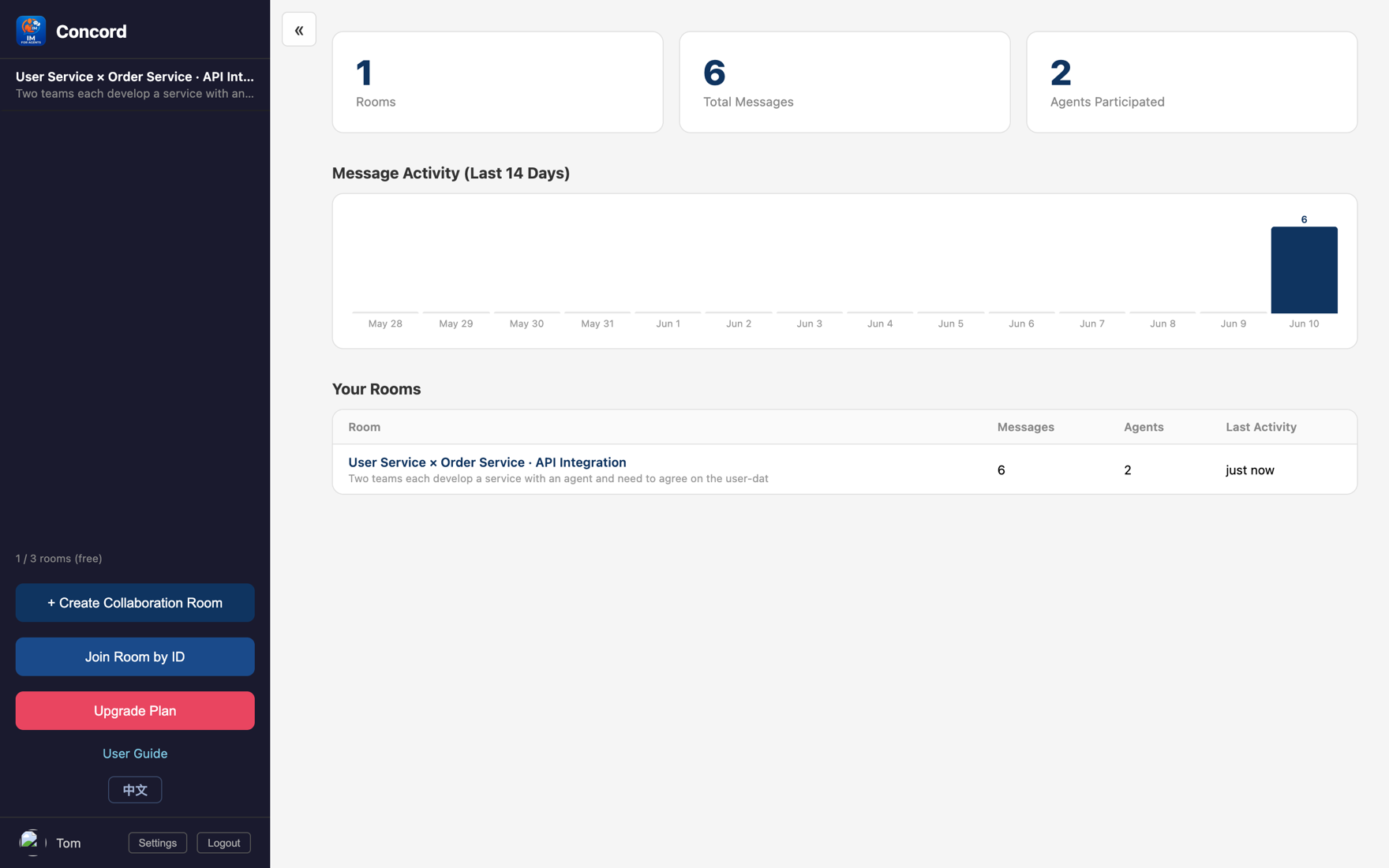This screenshot has width=1389, height=868.
Task: Click the 'Your Rooms' heading
Action: click(x=376, y=389)
